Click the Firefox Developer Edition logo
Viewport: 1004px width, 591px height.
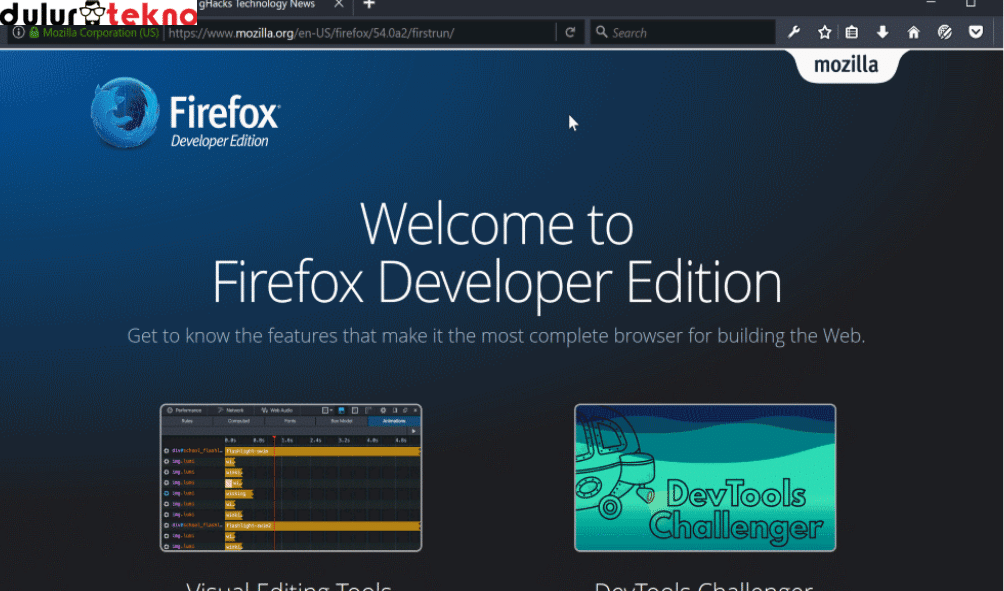[185, 114]
